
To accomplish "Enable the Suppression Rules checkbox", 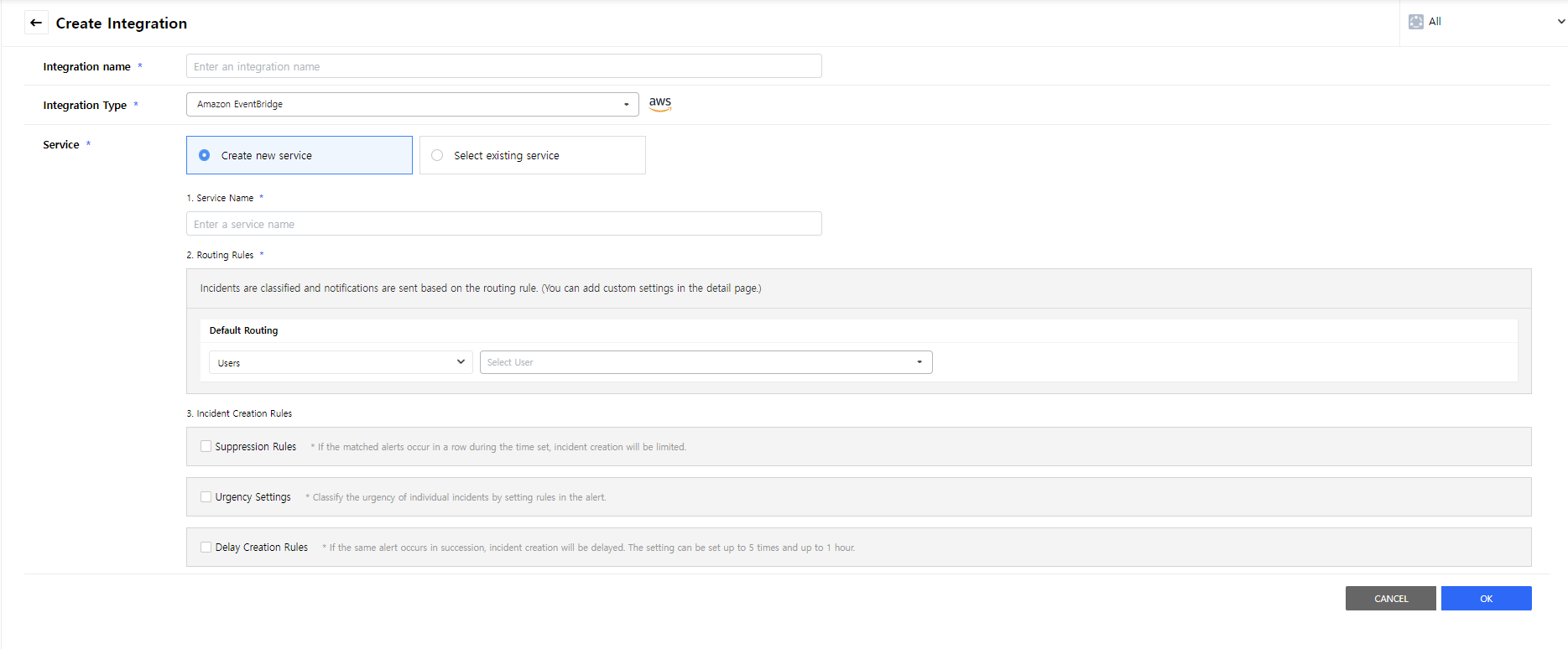I will click(x=206, y=447).
